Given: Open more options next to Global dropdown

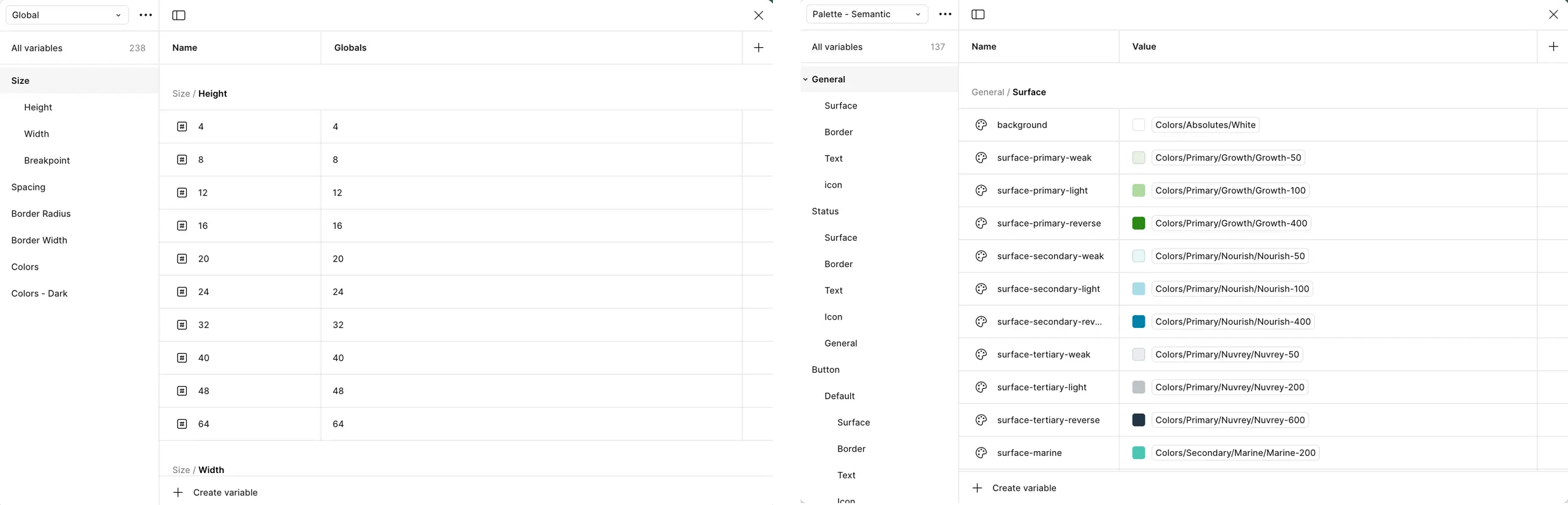Looking at the screenshot, I should click(146, 15).
